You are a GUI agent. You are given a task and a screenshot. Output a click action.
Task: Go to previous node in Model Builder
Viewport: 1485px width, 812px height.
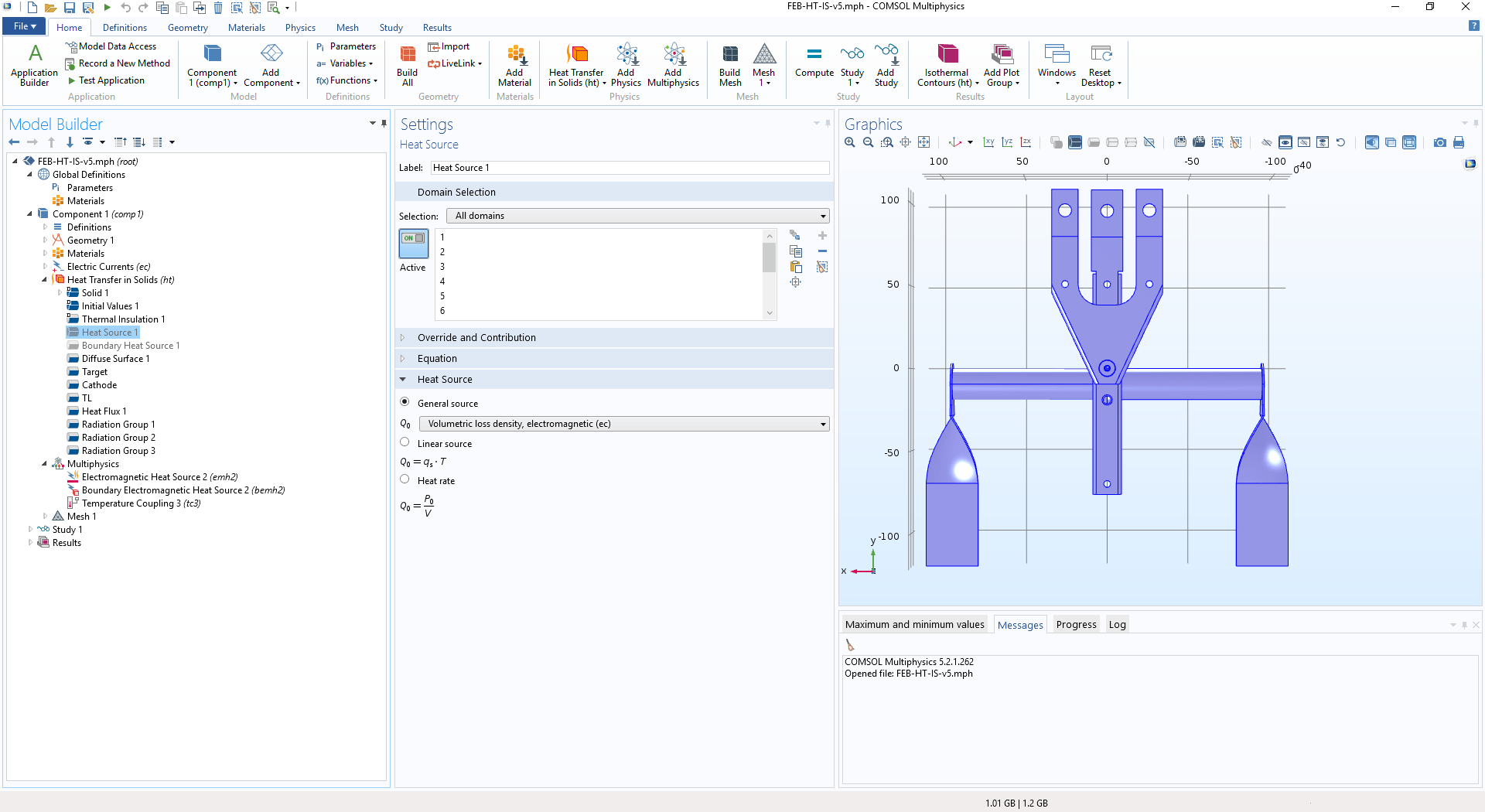[14, 142]
